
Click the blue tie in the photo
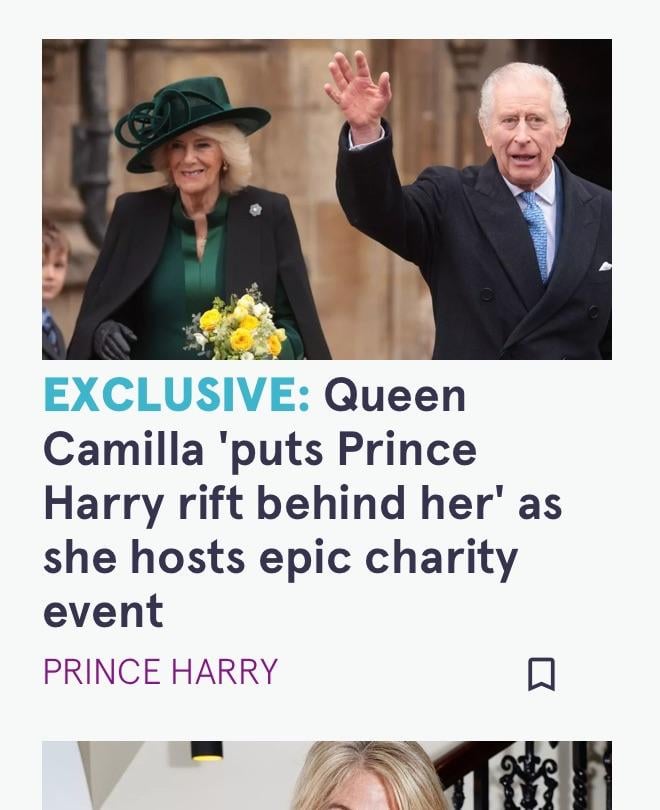(537, 236)
